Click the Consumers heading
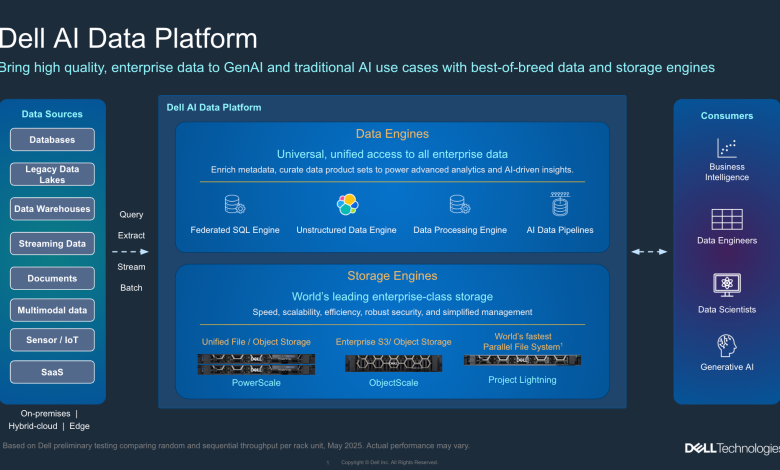 [727, 116]
